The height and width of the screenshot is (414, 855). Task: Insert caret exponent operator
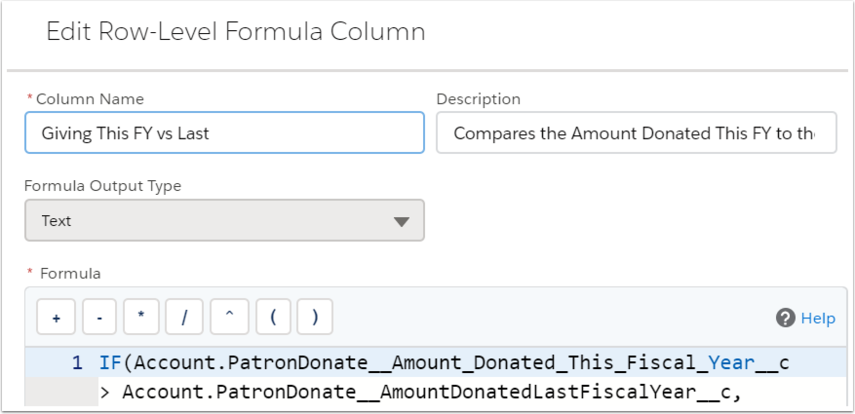point(229,317)
